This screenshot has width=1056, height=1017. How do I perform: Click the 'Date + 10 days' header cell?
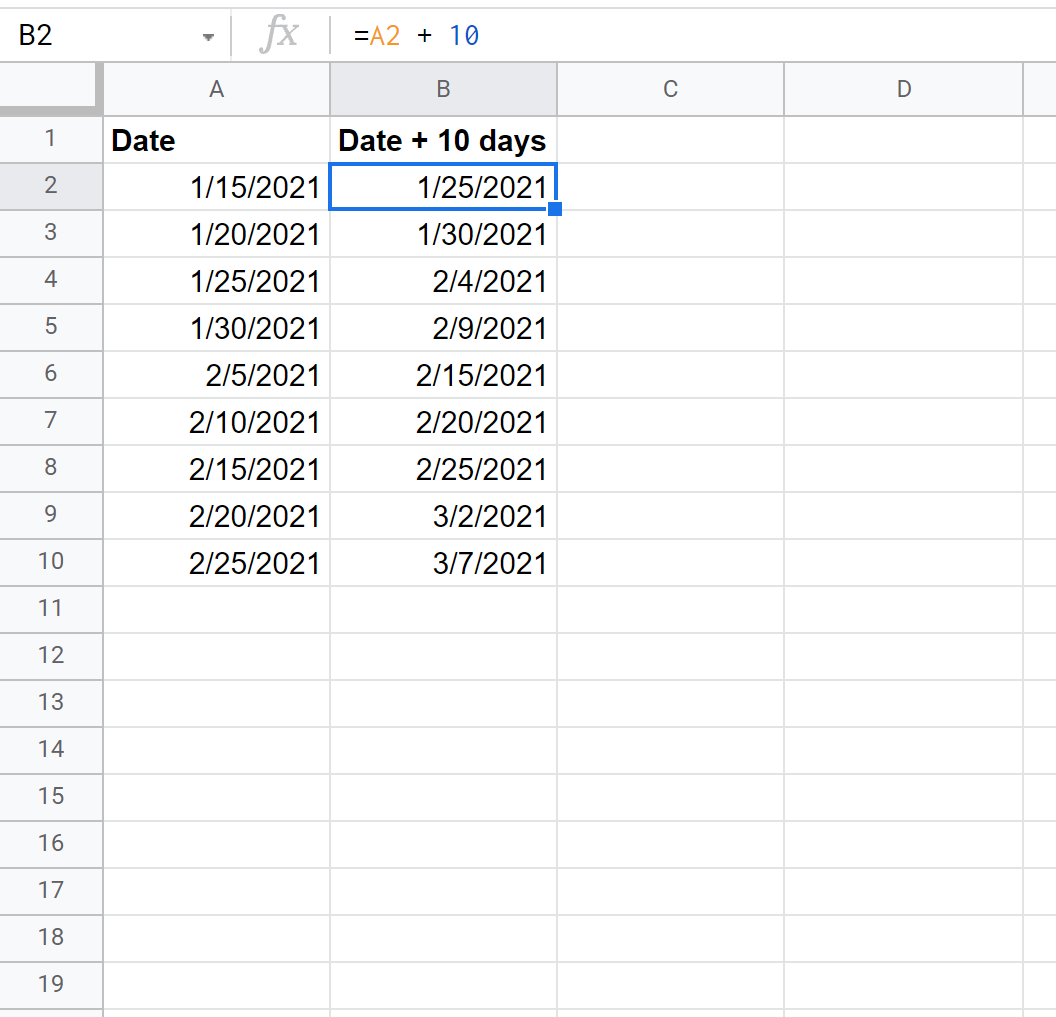point(443,141)
